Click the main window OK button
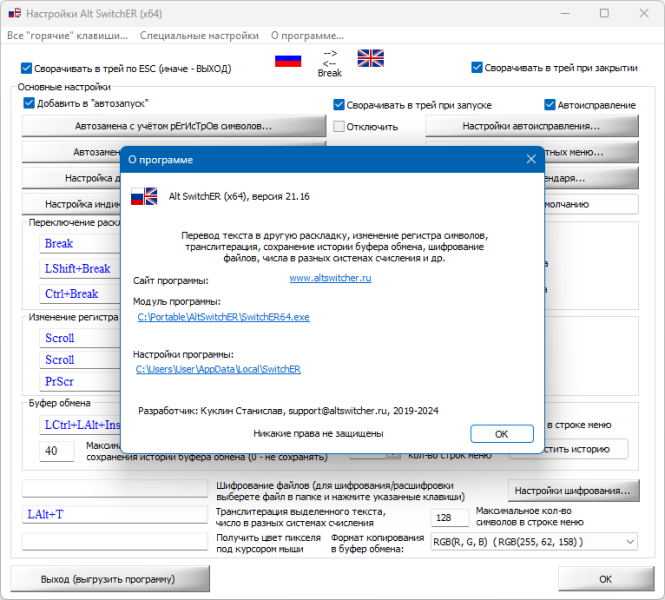Screen dimensions: 665x600 [x=606, y=579]
